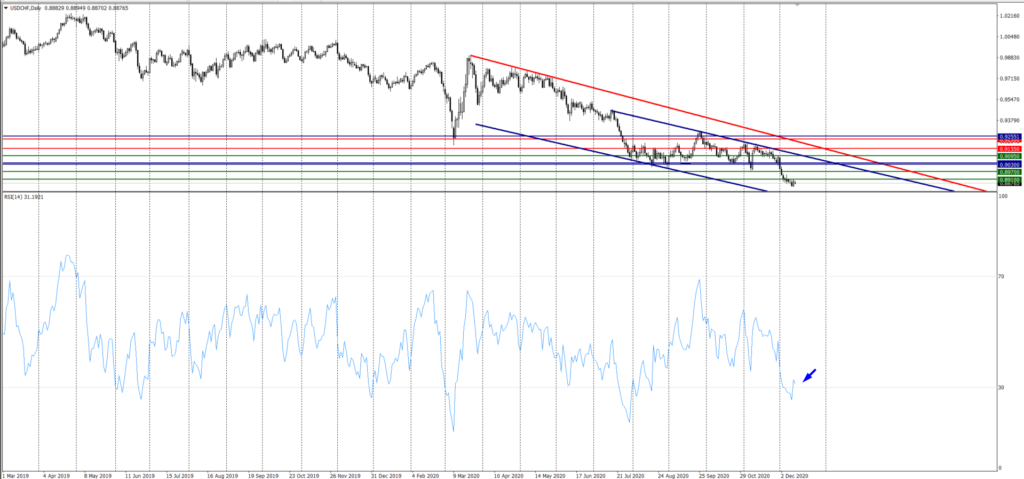This screenshot has width=1024, height=479.
Task: Select the green 0.90950 price level tag
Action: [1008, 156]
